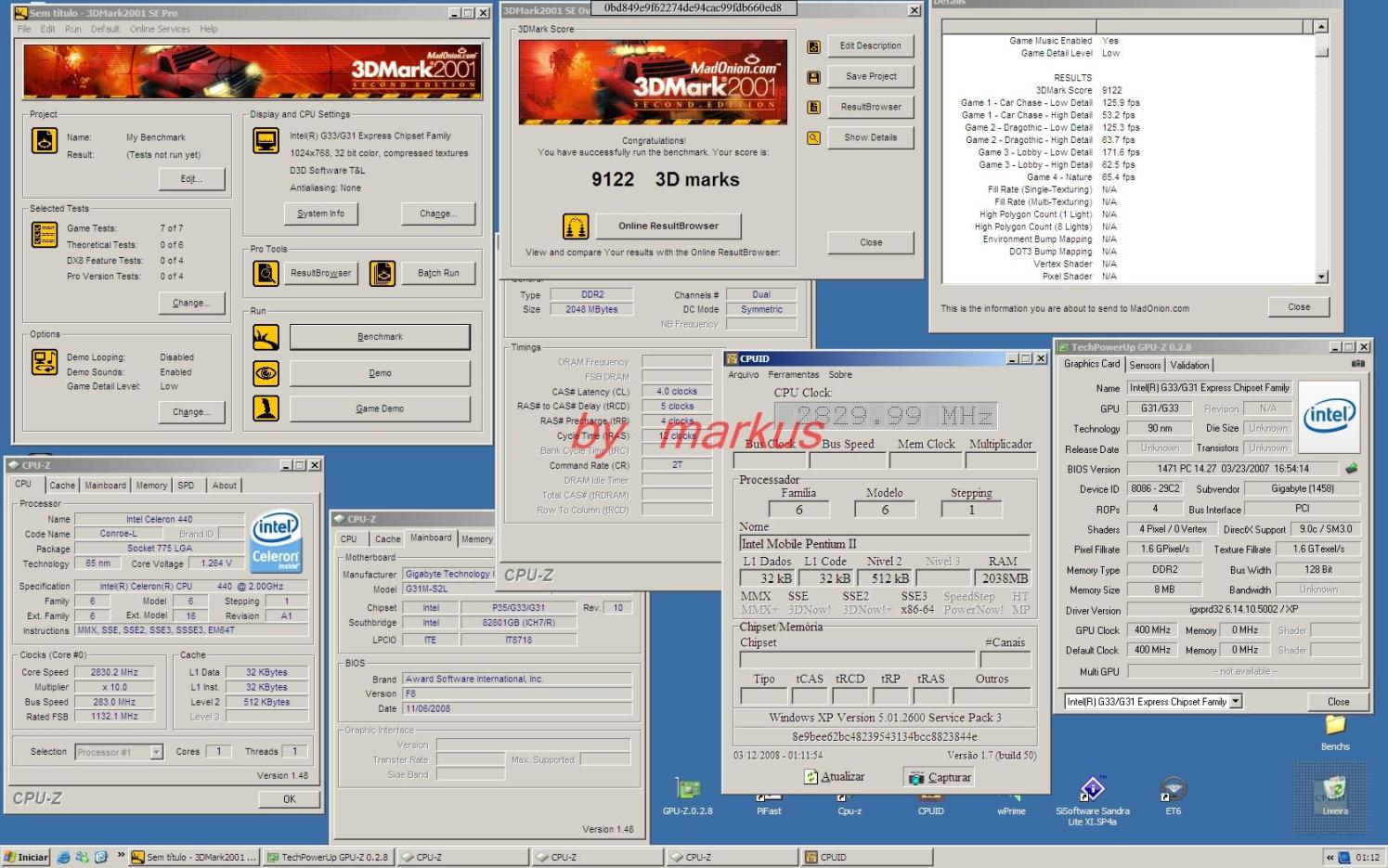Click the Online ResultBrowser button
This screenshot has height=868, width=1388.
pyautogui.click(x=668, y=226)
